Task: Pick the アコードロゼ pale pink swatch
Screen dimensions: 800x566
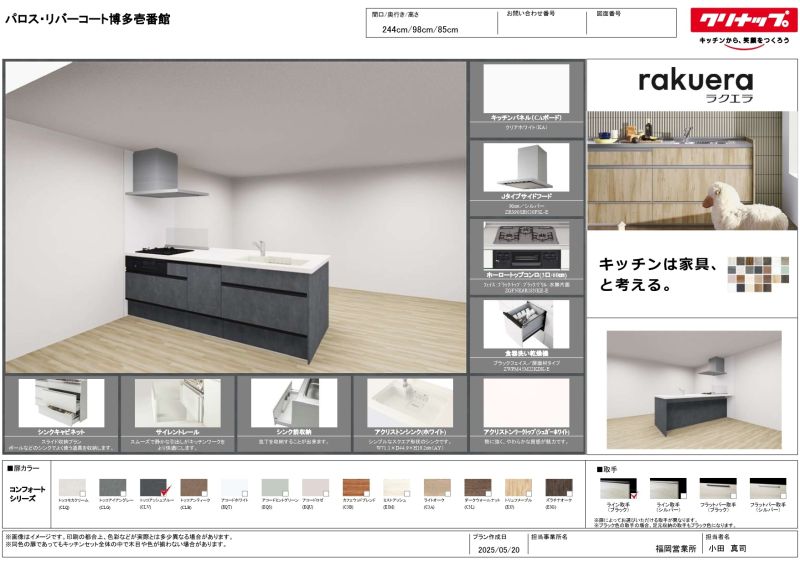Action: pyautogui.click(x=315, y=487)
